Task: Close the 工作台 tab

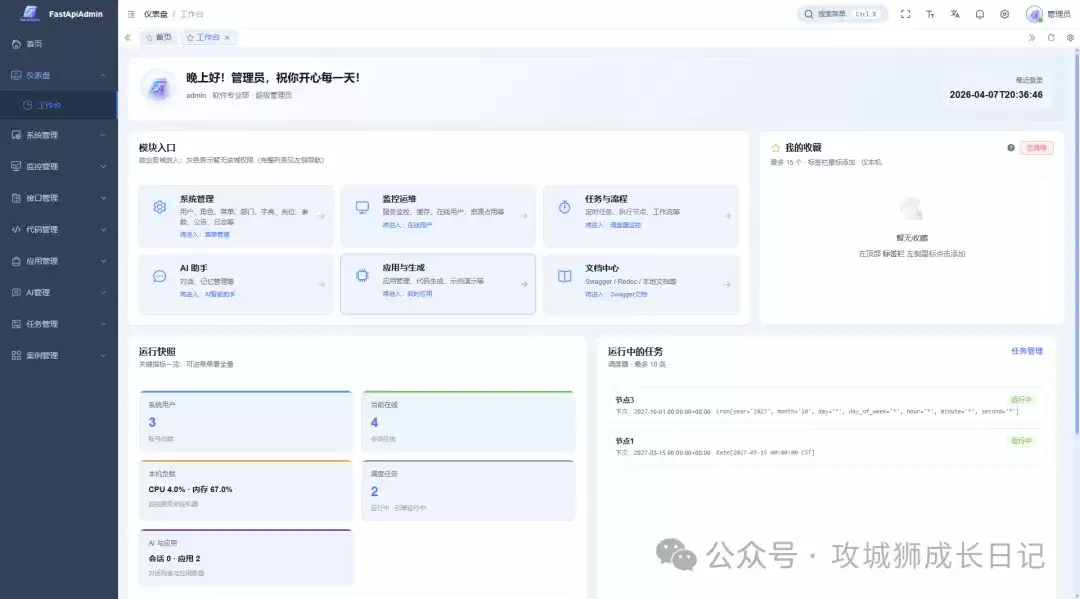Action: 227,38
